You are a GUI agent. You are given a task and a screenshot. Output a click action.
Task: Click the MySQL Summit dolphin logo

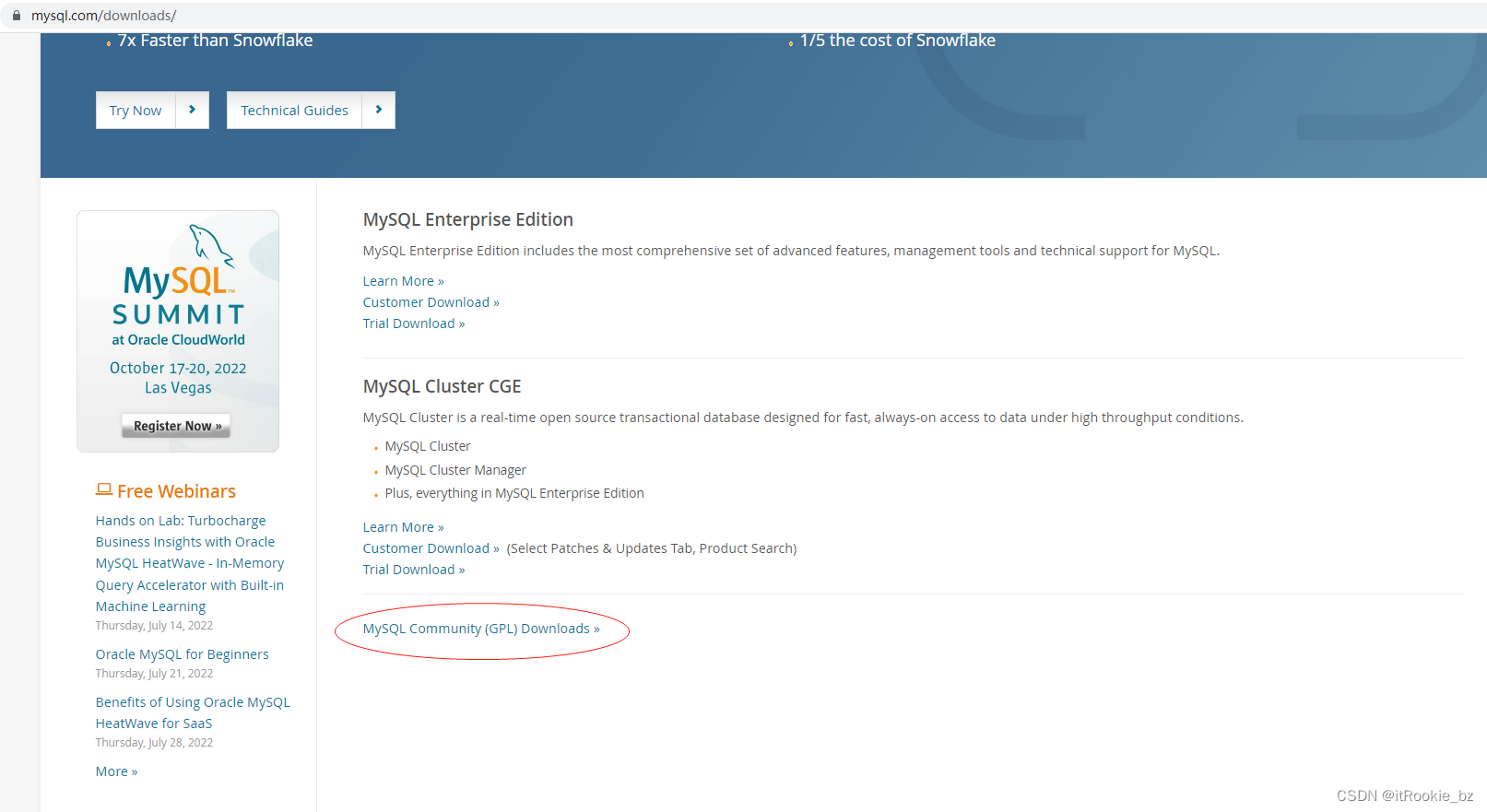pos(211,246)
